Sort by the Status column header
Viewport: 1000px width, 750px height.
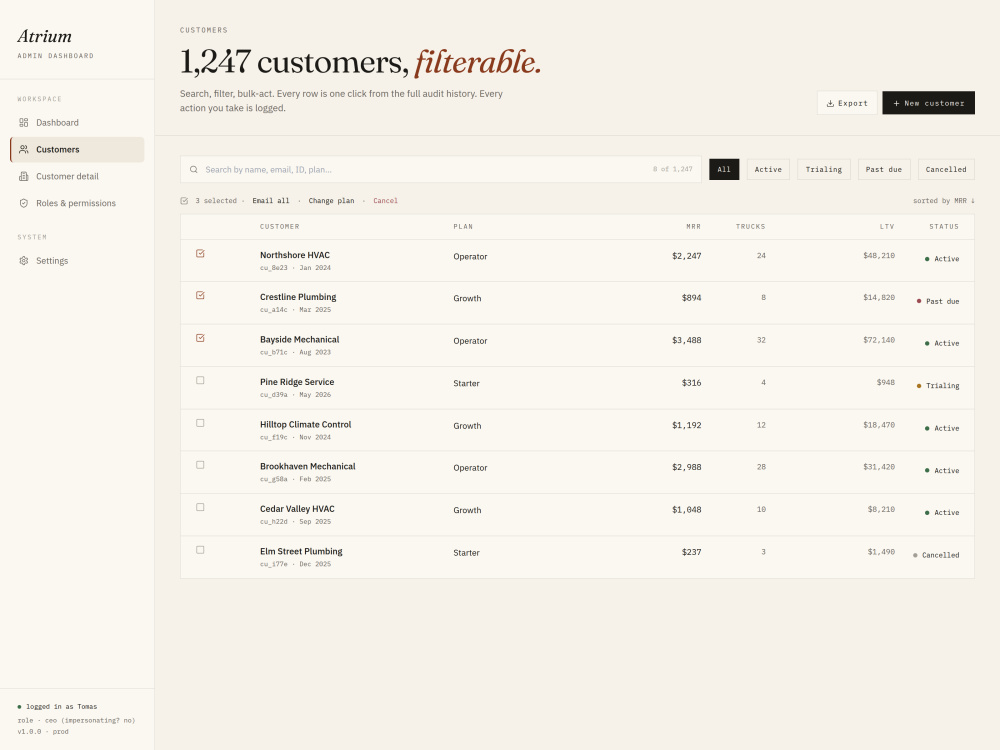(x=944, y=226)
